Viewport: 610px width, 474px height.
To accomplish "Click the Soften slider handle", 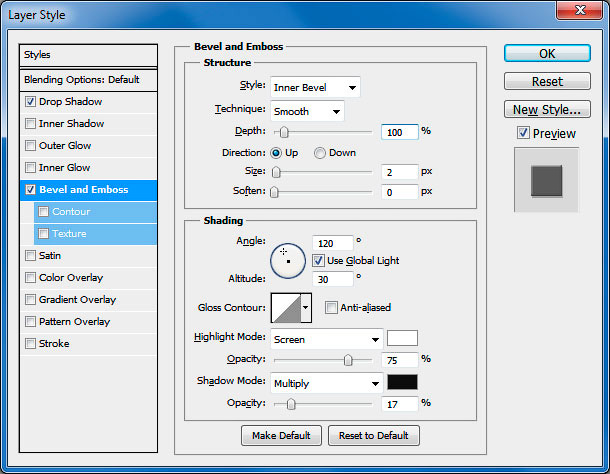I will click(x=274, y=192).
